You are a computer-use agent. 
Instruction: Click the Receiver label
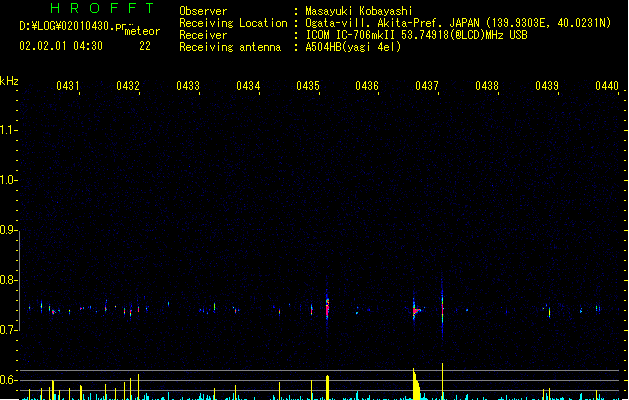(203, 35)
